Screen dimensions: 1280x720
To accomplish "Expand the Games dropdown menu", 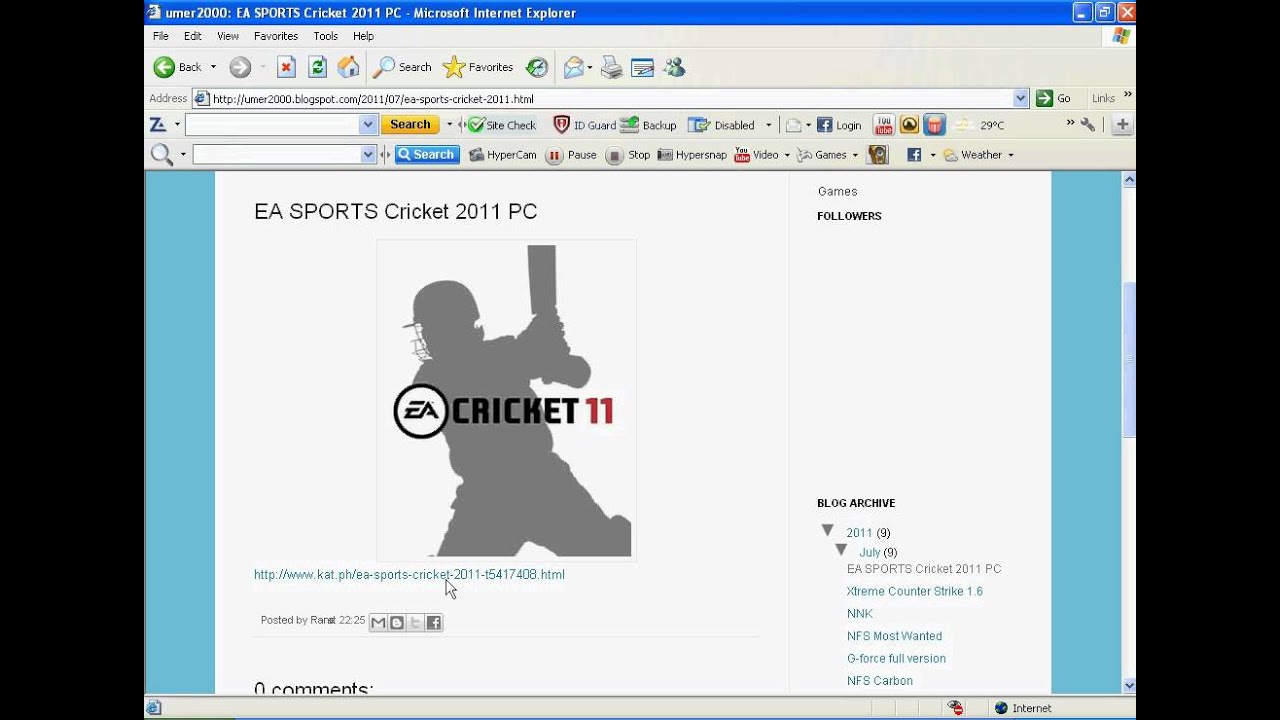I will (x=855, y=155).
